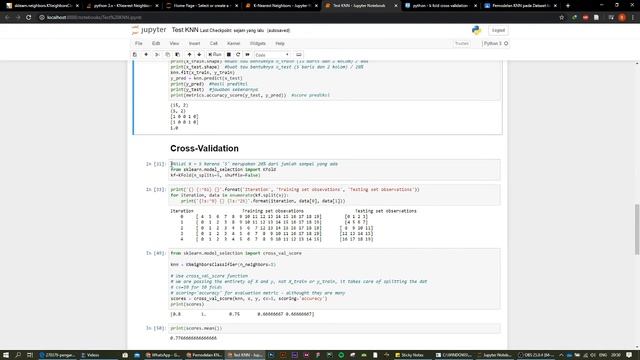Viewport: 640px width, 360px height.
Task: Open WhatsApp taskbar window
Action: (x=163, y=355)
